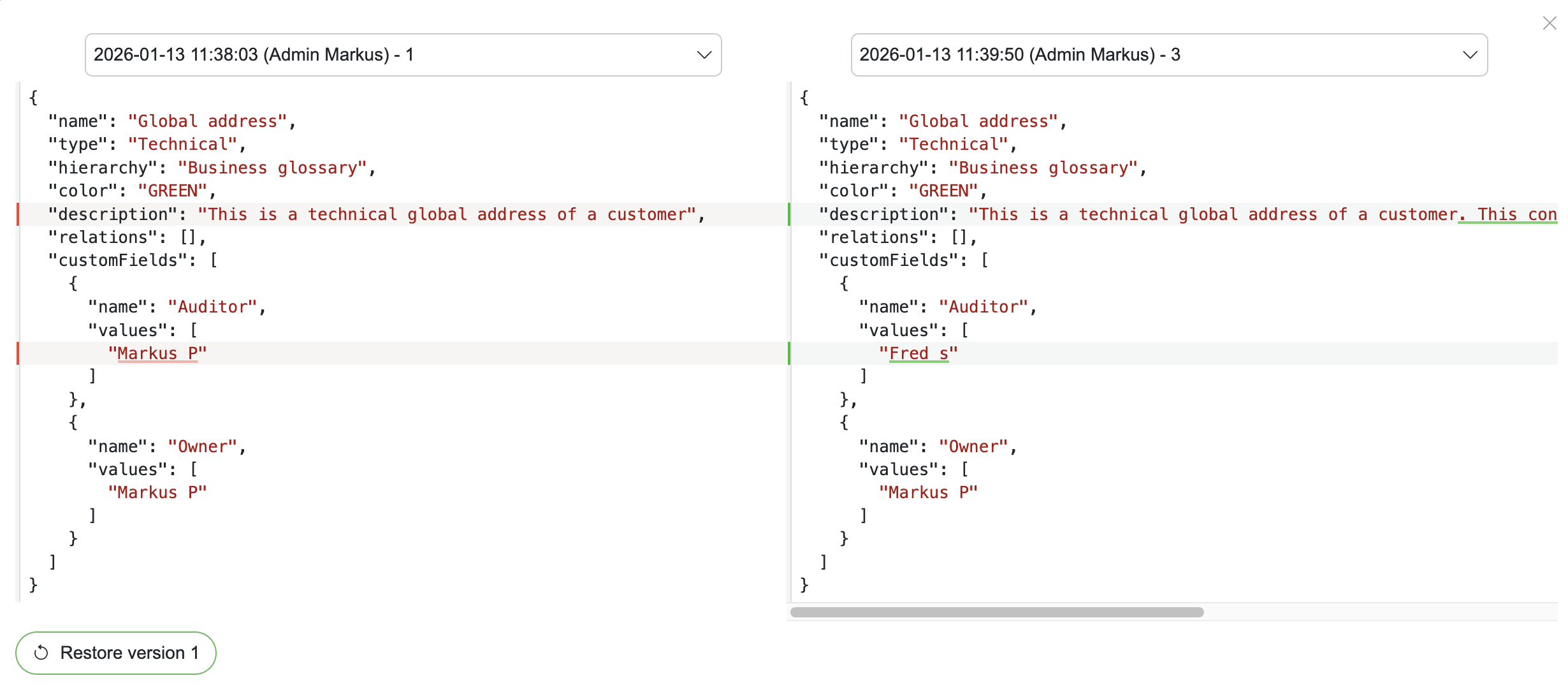
Task: Expand left version dropdown chevron
Action: (x=704, y=55)
